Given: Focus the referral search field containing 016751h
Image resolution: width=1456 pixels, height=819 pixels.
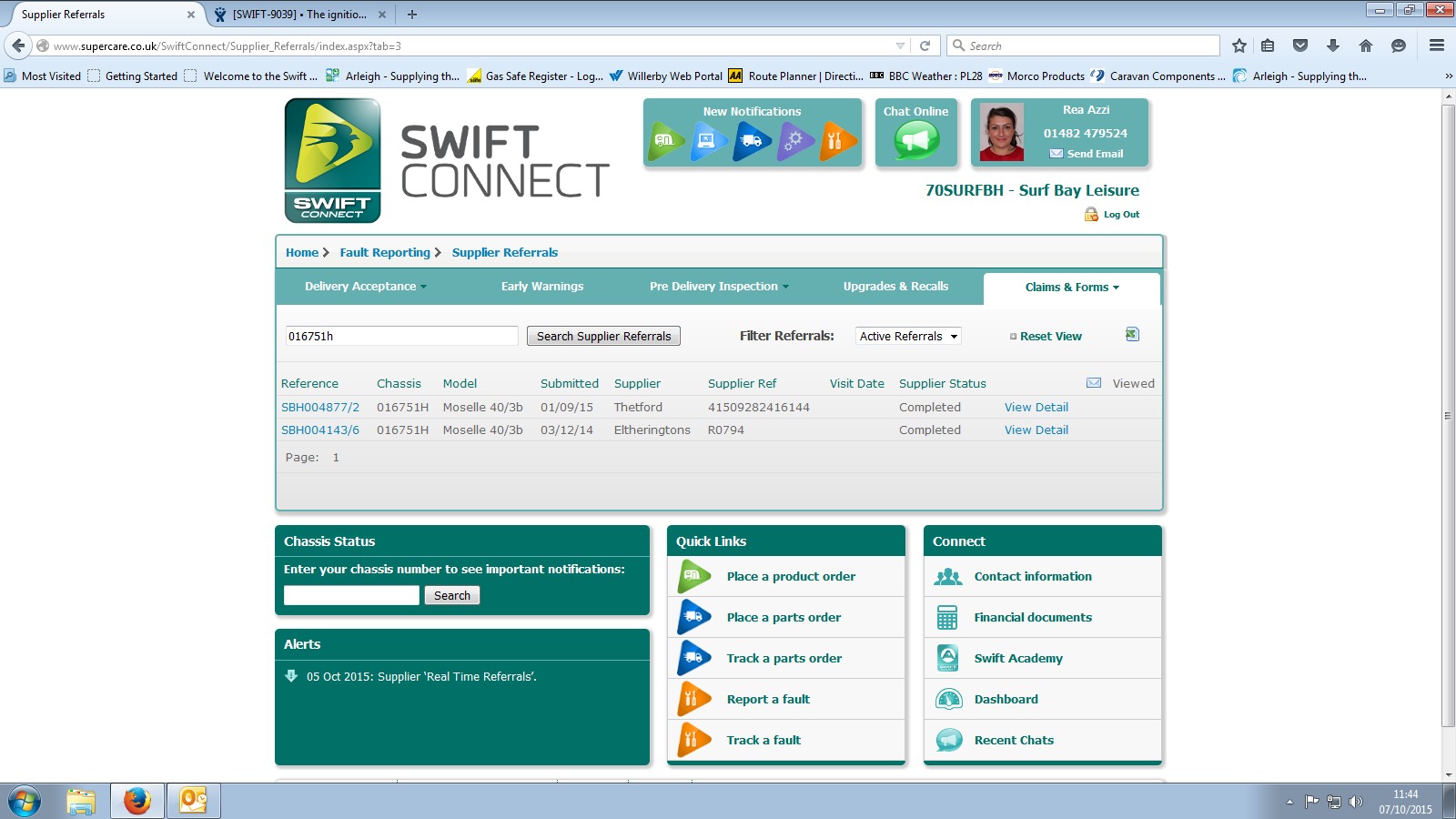Looking at the screenshot, I should [401, 336].
